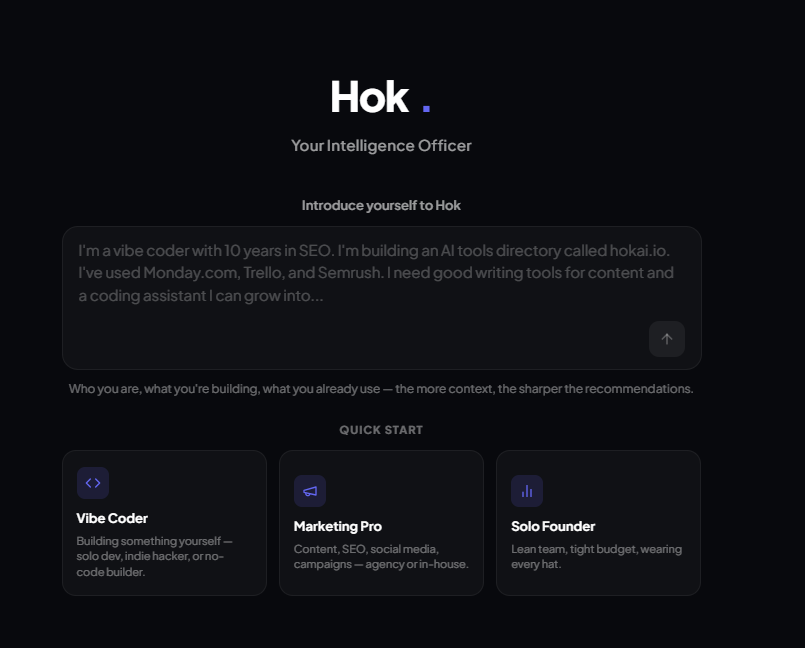Click the context hint text below the input box
This screenshot has height=648, width=805.
[381, 388]
